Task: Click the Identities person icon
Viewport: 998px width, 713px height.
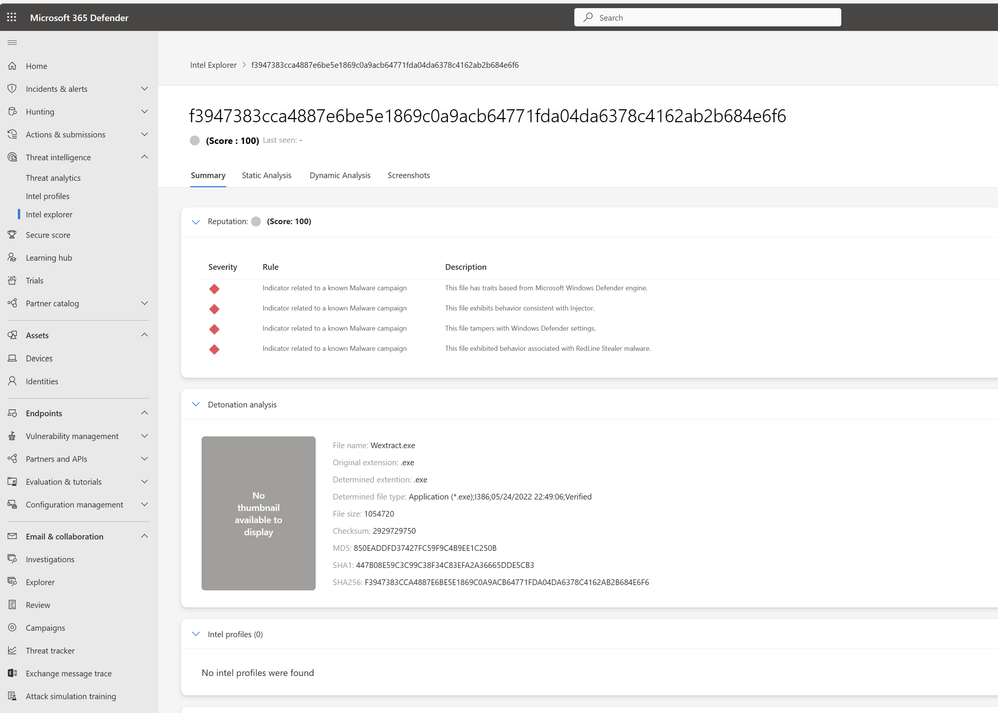Action: (x=12, y=381)
